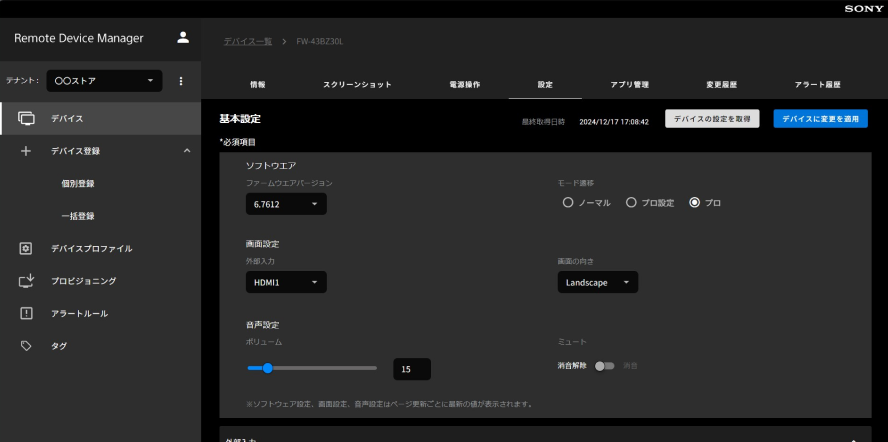888x442 pixels.
Task: Toggle the mute switch
Action: [604, 366]
